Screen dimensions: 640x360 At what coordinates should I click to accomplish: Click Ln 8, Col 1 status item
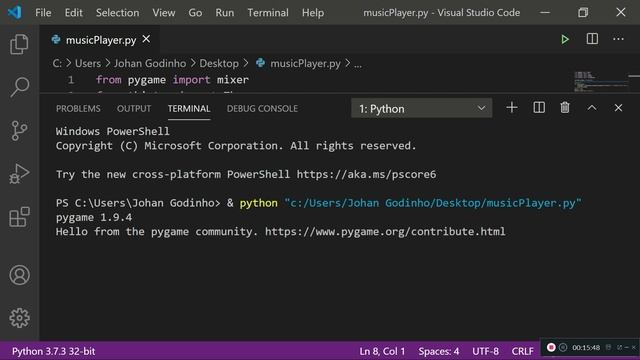pos(382,351)
